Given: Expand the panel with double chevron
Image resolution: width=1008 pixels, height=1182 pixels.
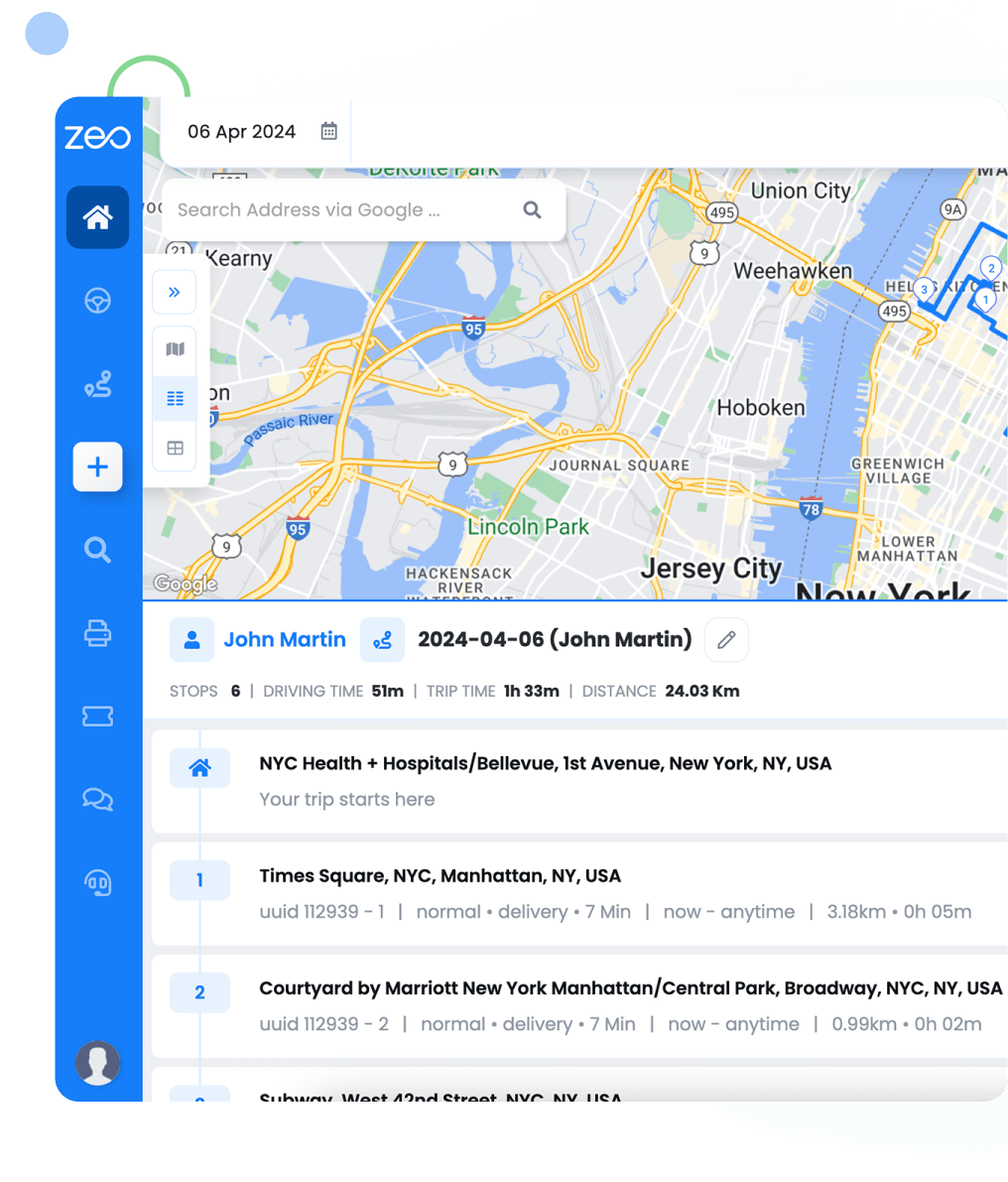Looking at the screenshot, I should pos(175,293).
